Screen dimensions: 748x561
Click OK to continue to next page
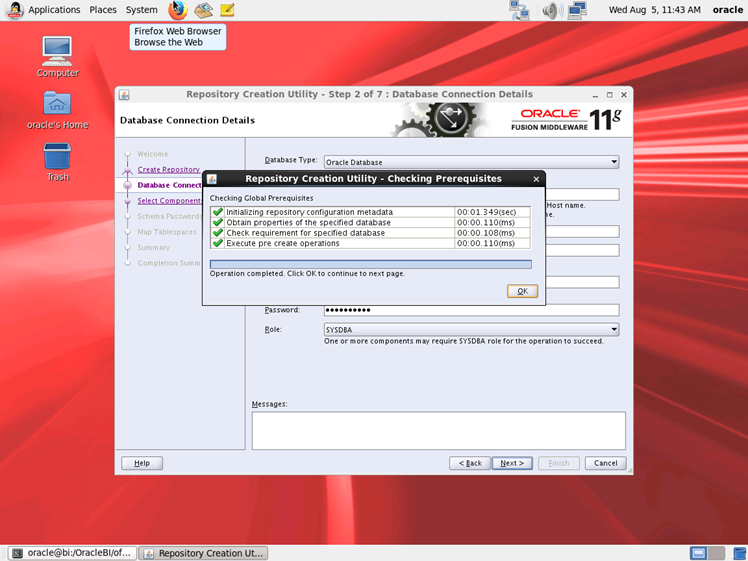pos(522,291)
